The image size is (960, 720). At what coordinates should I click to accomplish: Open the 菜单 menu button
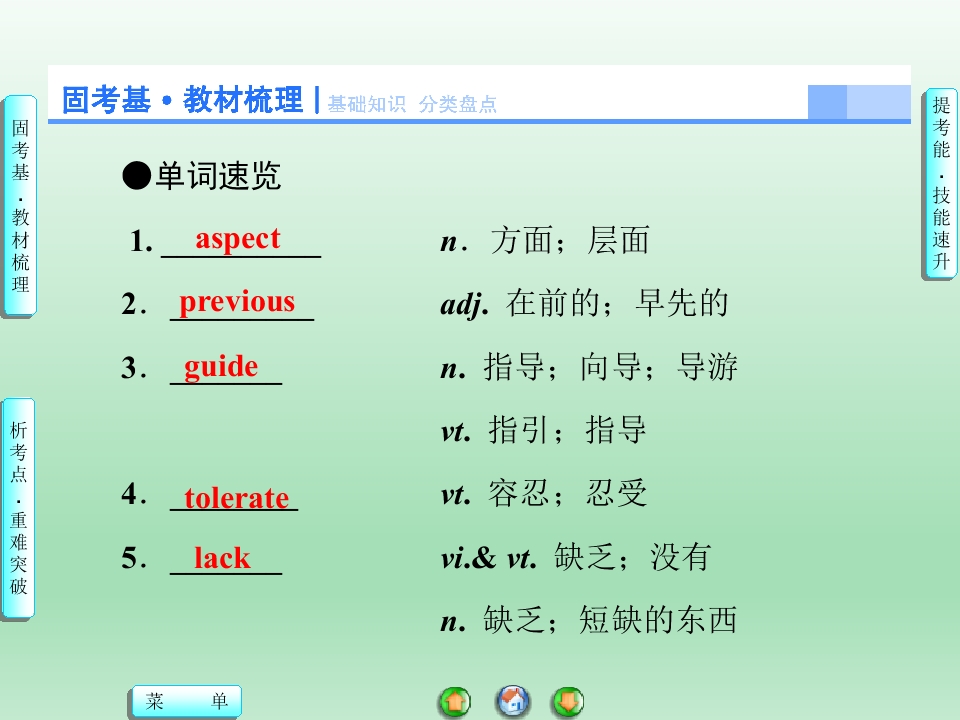click(x=187, y=701)
